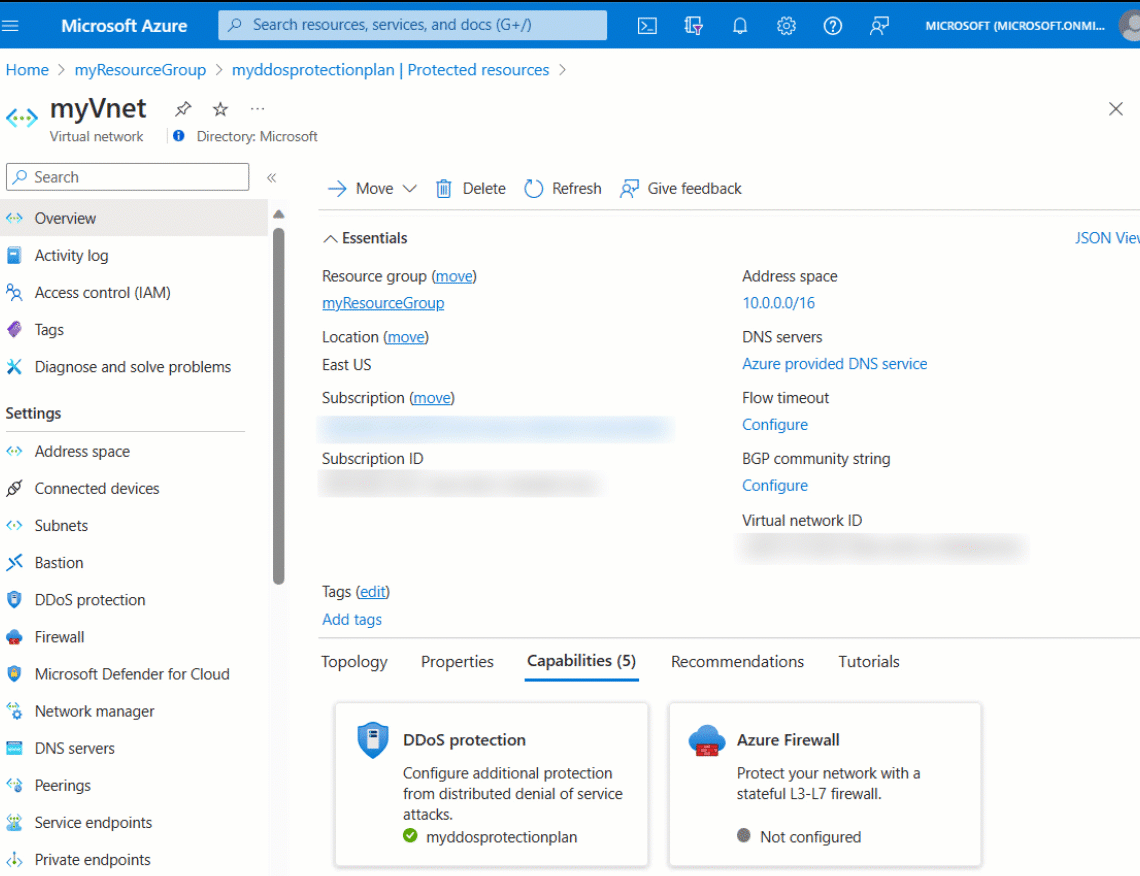Open address space 10.0.0.0/16 link

(779, 303)
